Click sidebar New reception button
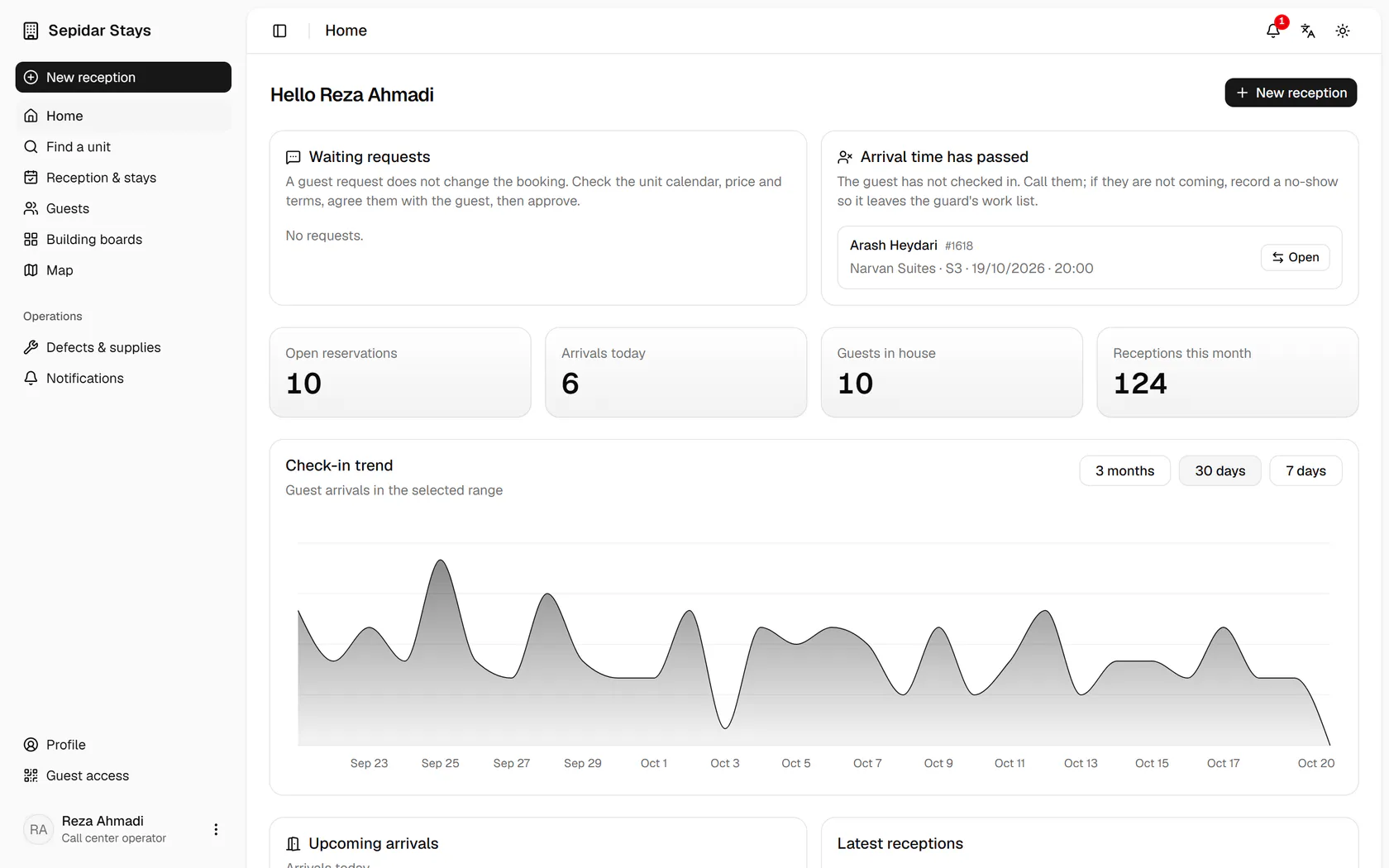The width and height of the screenshot is (1389, 868). coord(123,77)
